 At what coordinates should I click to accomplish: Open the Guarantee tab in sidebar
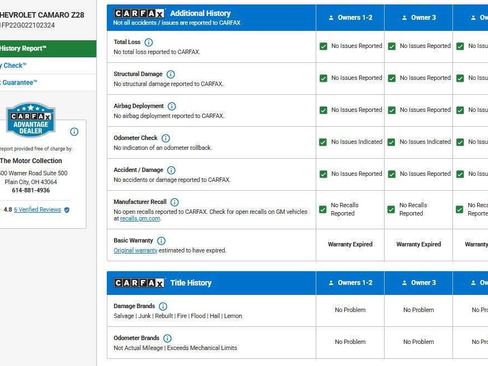click(x=48, y=83)
